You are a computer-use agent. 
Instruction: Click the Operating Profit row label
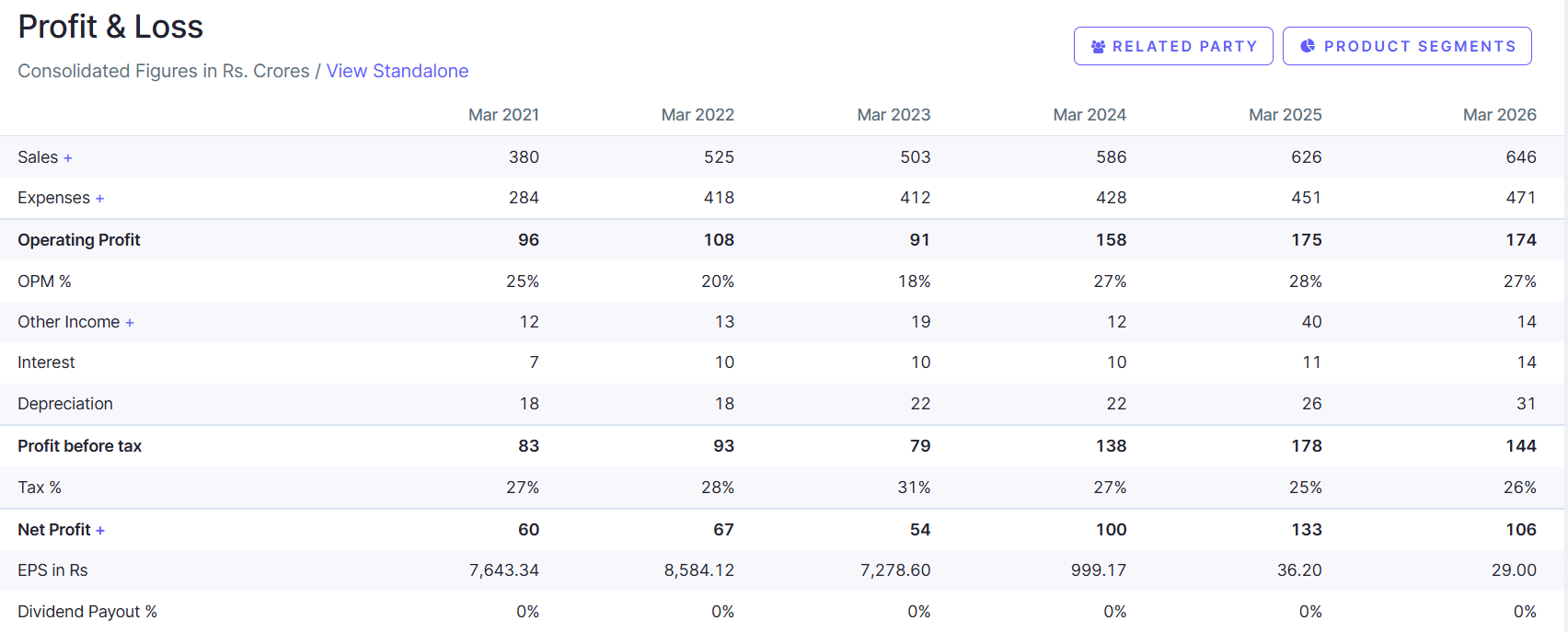pyautogui.click(x=79, y=240)
